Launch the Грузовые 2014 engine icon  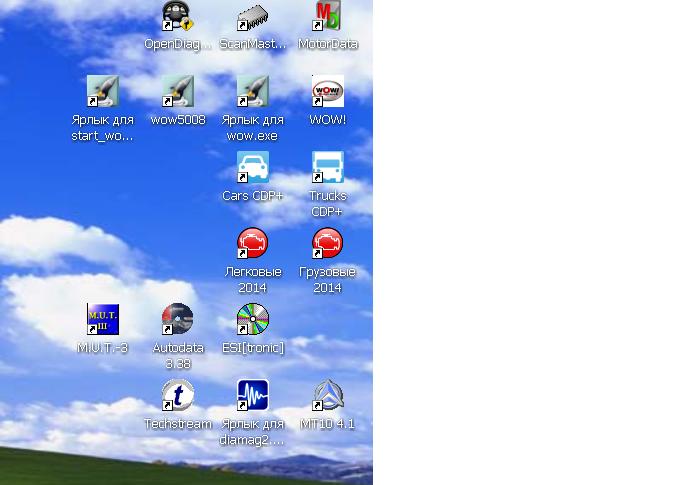click(x=328, y=243)
